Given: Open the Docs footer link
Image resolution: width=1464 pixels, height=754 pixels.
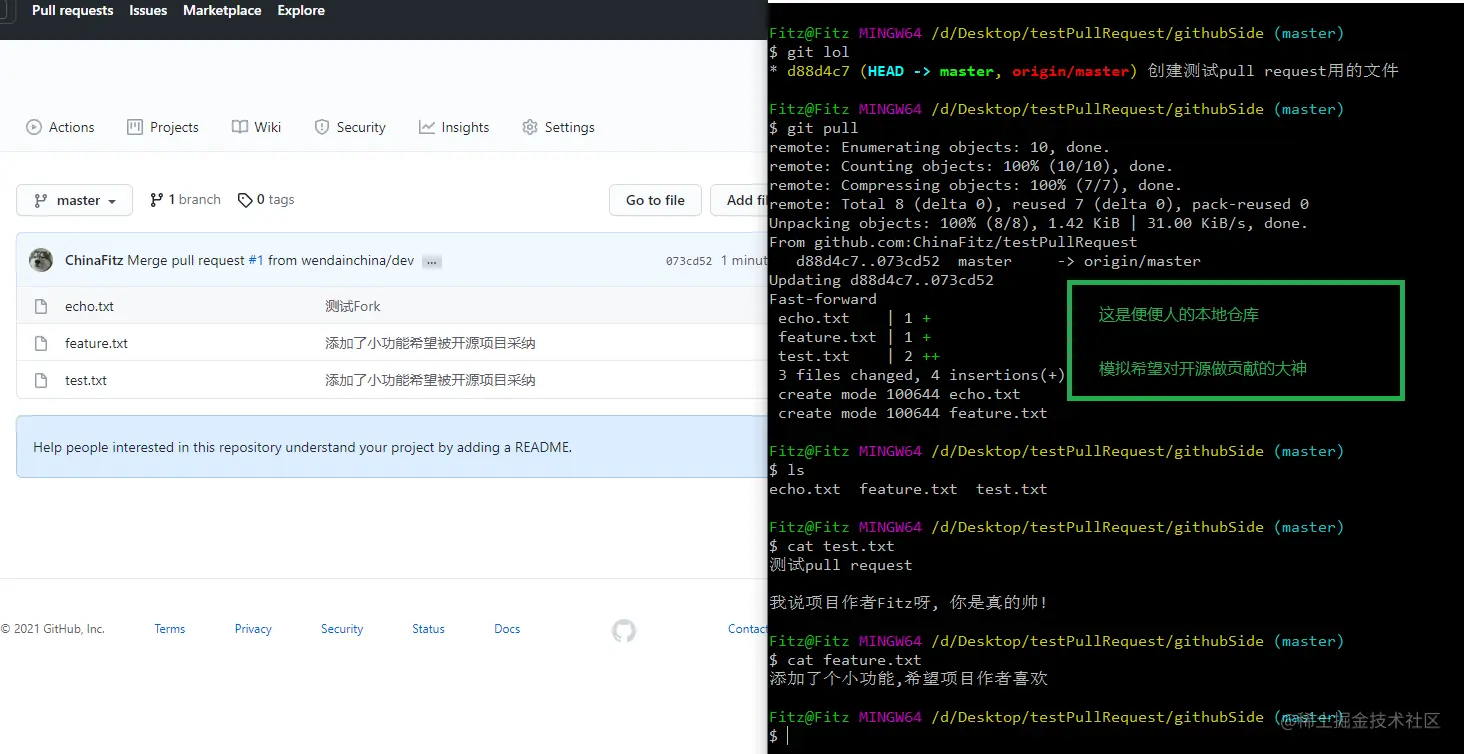Looking at the screenshot, I should 507,629.
